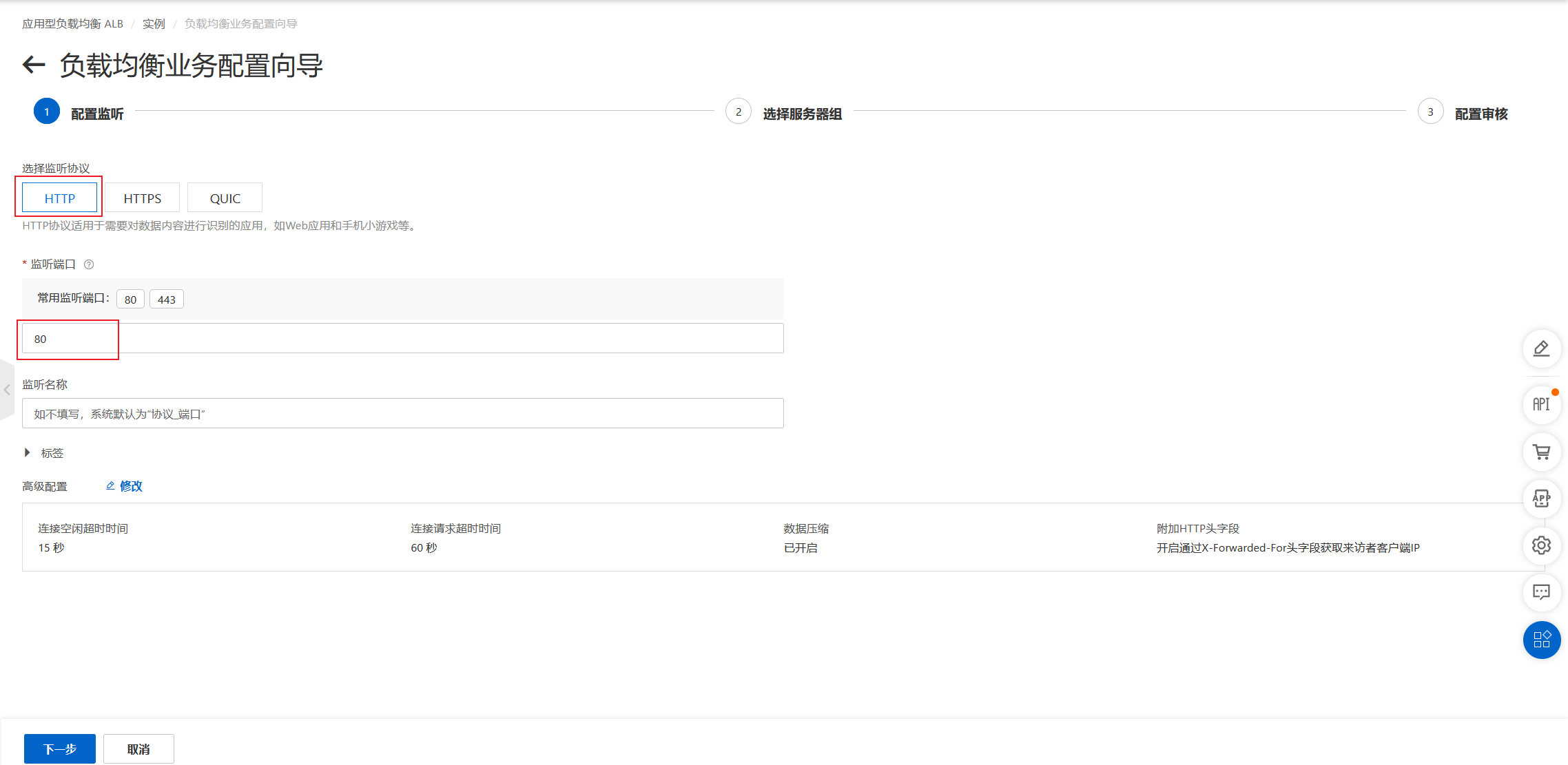The image size is (1568, 765).
Task: Expand the 标签 section
Action: (28, 452)
